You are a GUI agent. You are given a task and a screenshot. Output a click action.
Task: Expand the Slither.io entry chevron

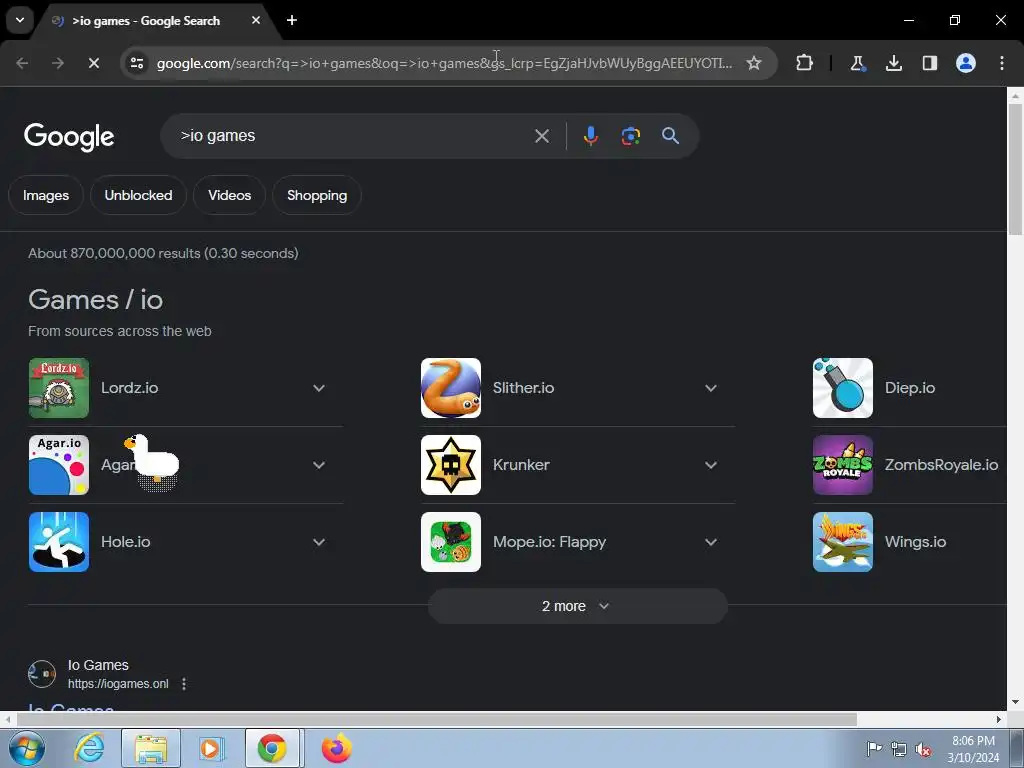711,388
